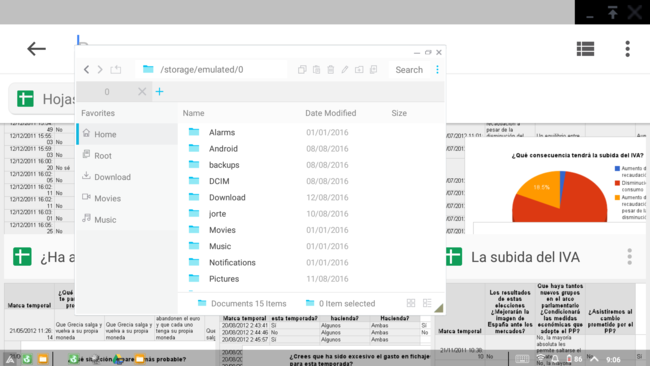The width and height of the screenshot is (650, 366).
Task: Go forward in the file manager
Action: pyautogui.click(x=100, y=69)
